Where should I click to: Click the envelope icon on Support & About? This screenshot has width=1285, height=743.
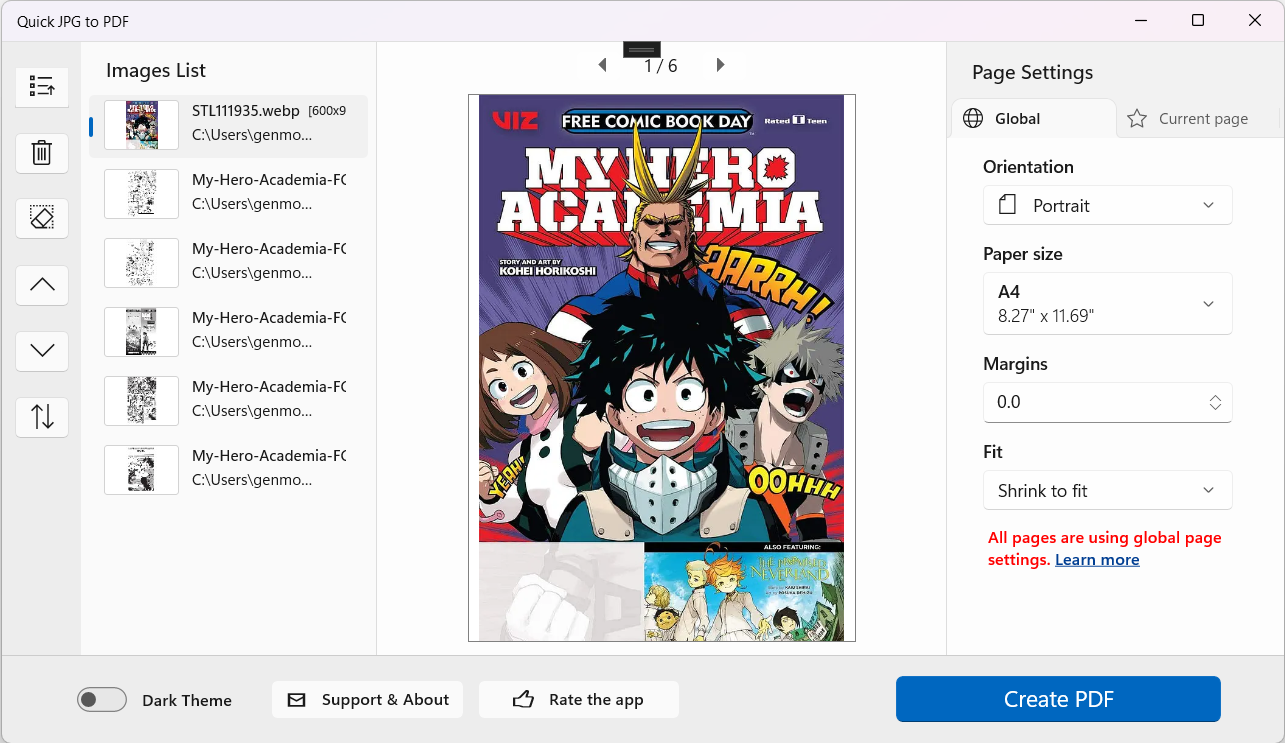pos(297,700)
